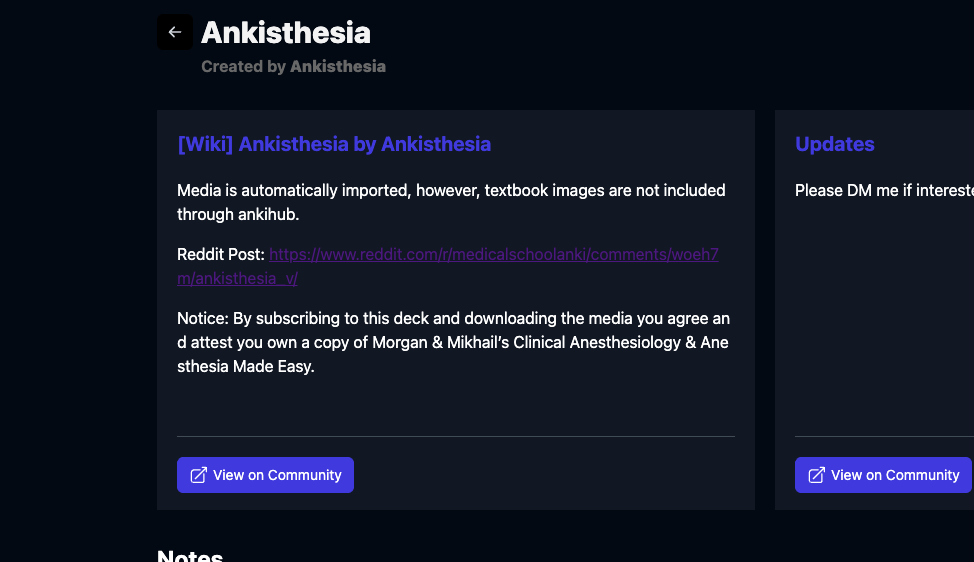The height and width of the screenshot is (562, 974).
Task: Select the Updates heading link
Action: 835,144
